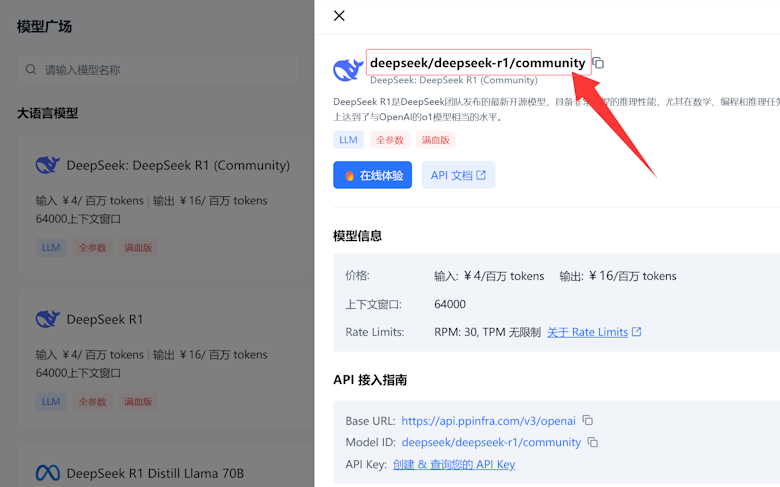
Task: Click the Meta logo on Distill Llama card
Action: point(48,473)
